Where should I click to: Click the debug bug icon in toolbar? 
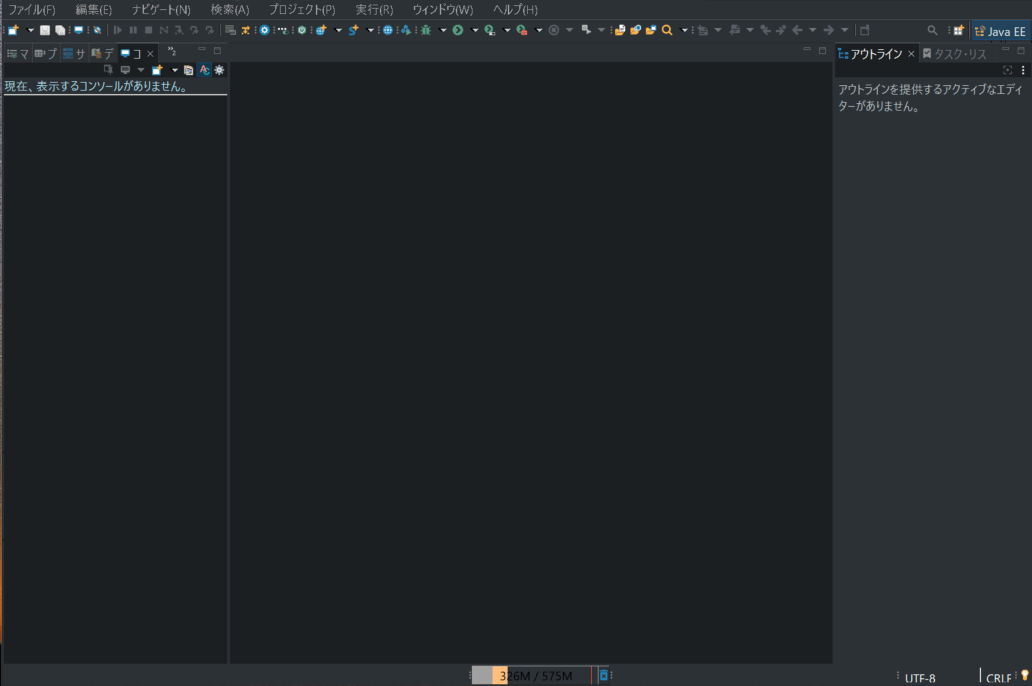point(426,30)
